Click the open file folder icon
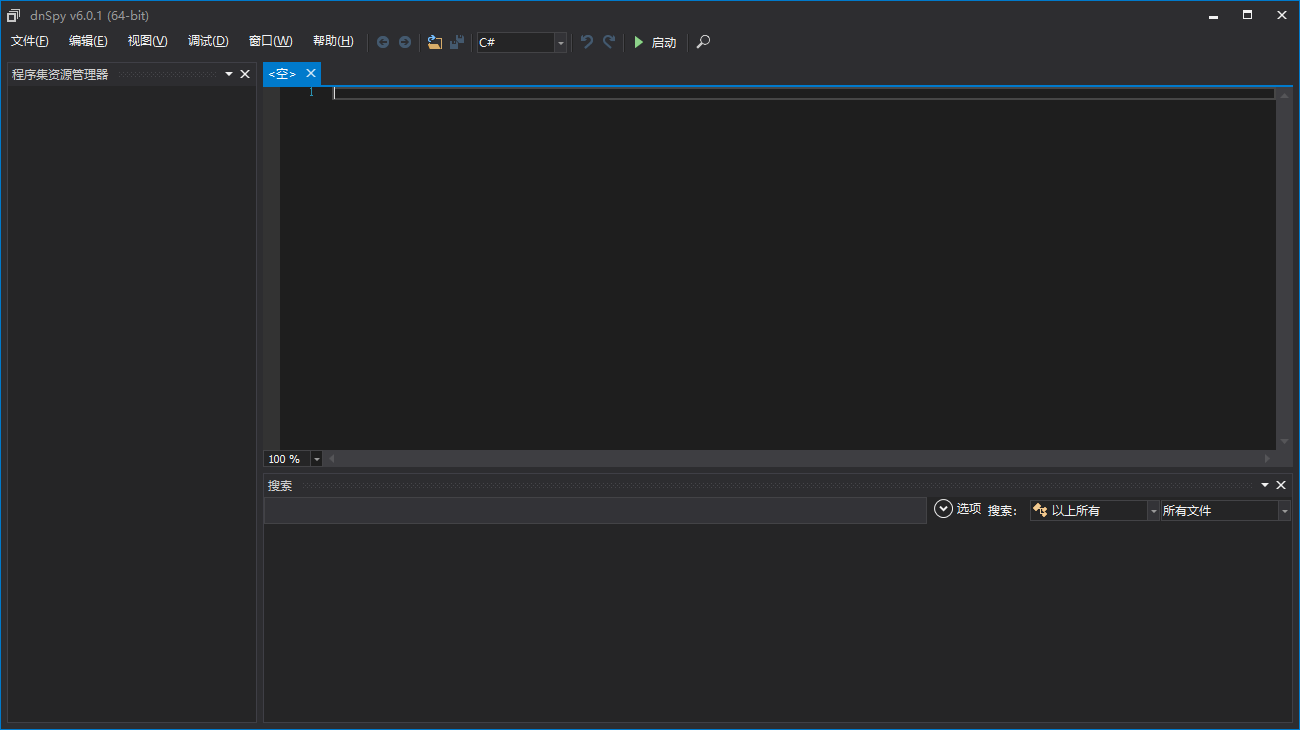The width and height of the screenshot is (1300, 730). 435,42
